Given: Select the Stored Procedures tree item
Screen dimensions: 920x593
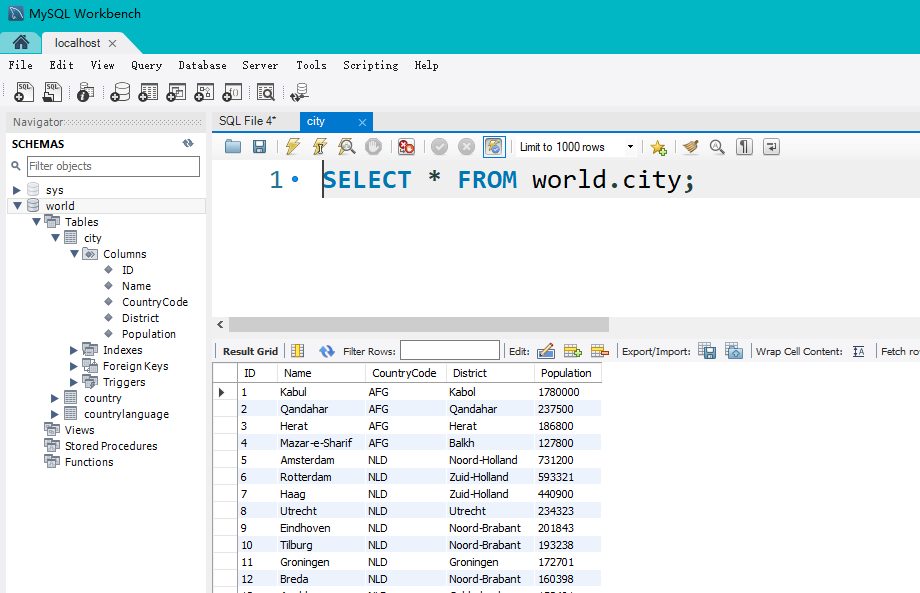Looking at the screenshot, I should coord(111,446).
